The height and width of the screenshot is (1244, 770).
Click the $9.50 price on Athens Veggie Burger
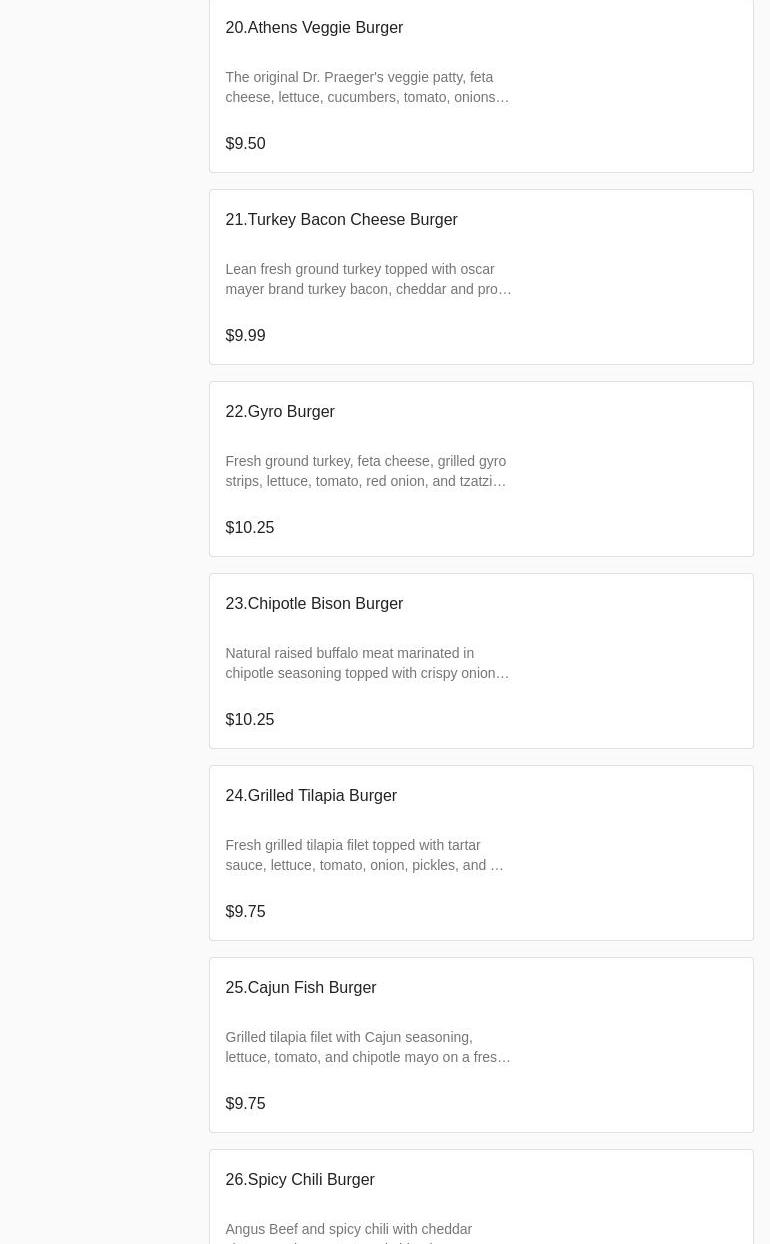click(x=245, y=144)
